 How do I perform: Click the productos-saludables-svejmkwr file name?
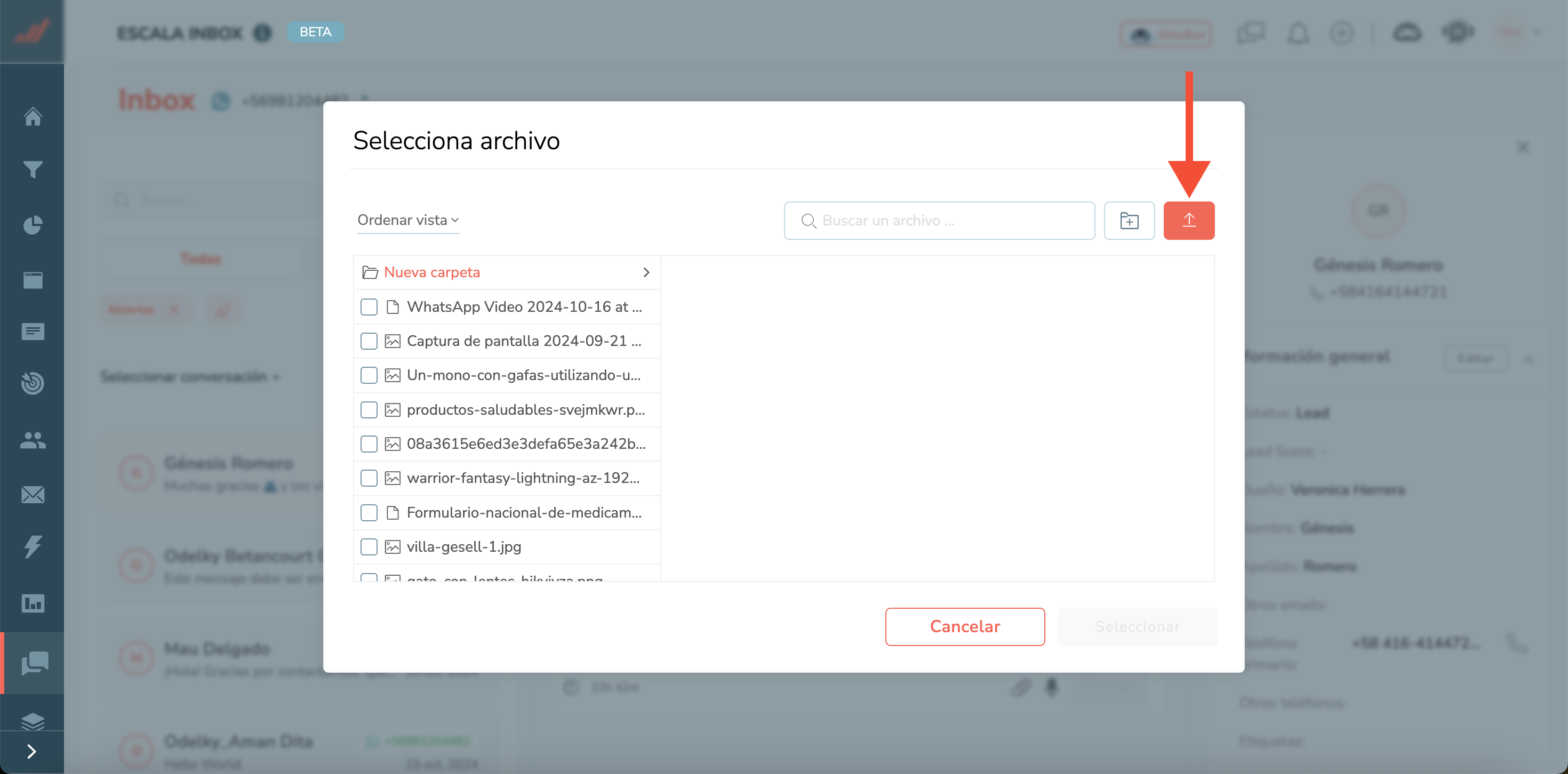[526, 409]
